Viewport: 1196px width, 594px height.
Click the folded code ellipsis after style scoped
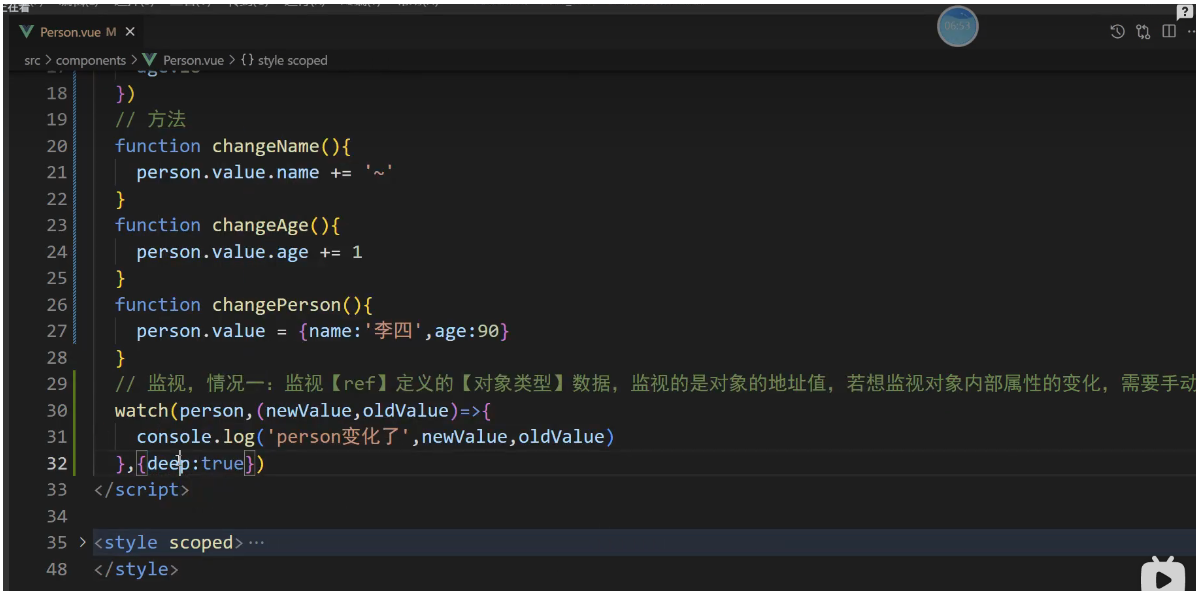[256, 543]
